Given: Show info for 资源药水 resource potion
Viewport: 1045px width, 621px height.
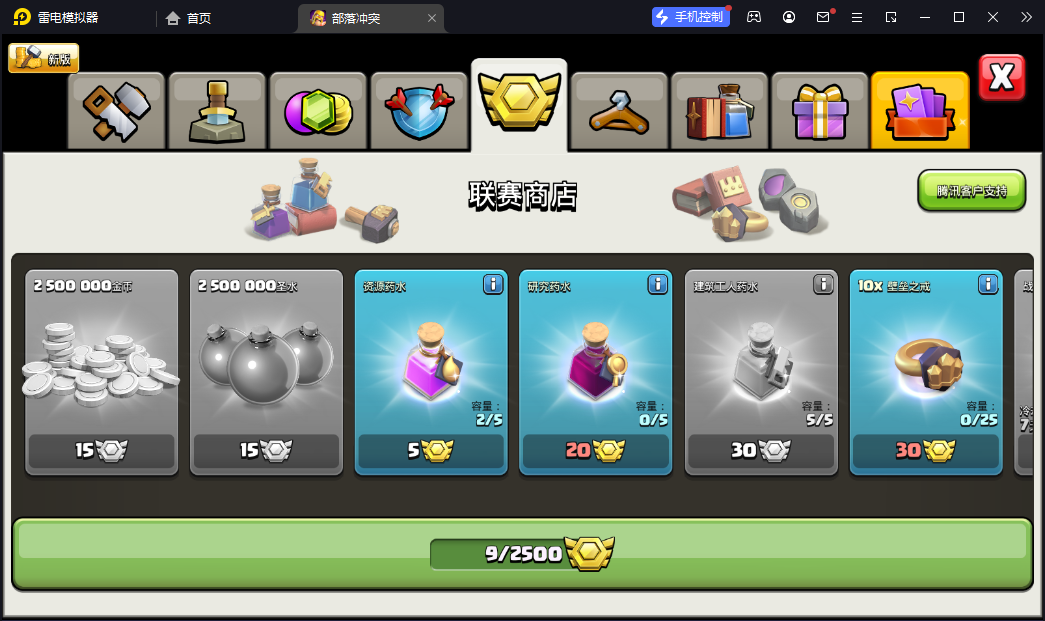Looking at the screenshot, I should click(493, 285).
